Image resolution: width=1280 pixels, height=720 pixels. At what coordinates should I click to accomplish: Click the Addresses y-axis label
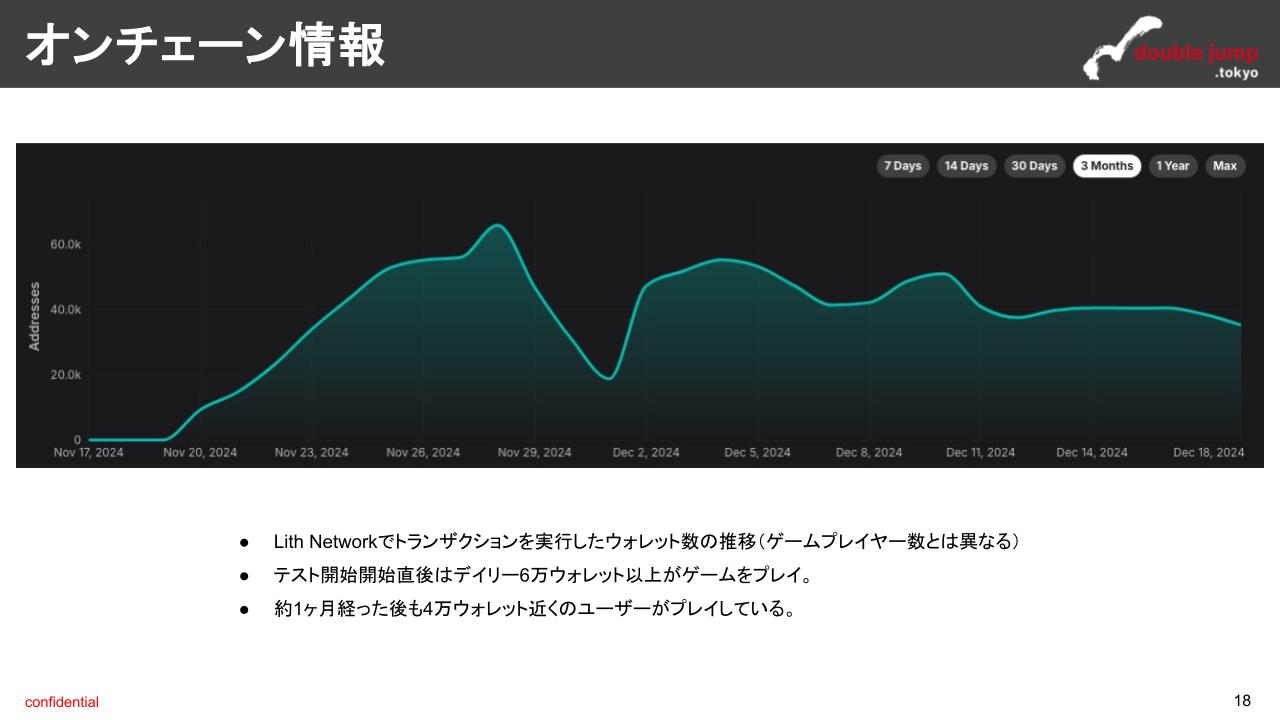[x=35, y=316]
